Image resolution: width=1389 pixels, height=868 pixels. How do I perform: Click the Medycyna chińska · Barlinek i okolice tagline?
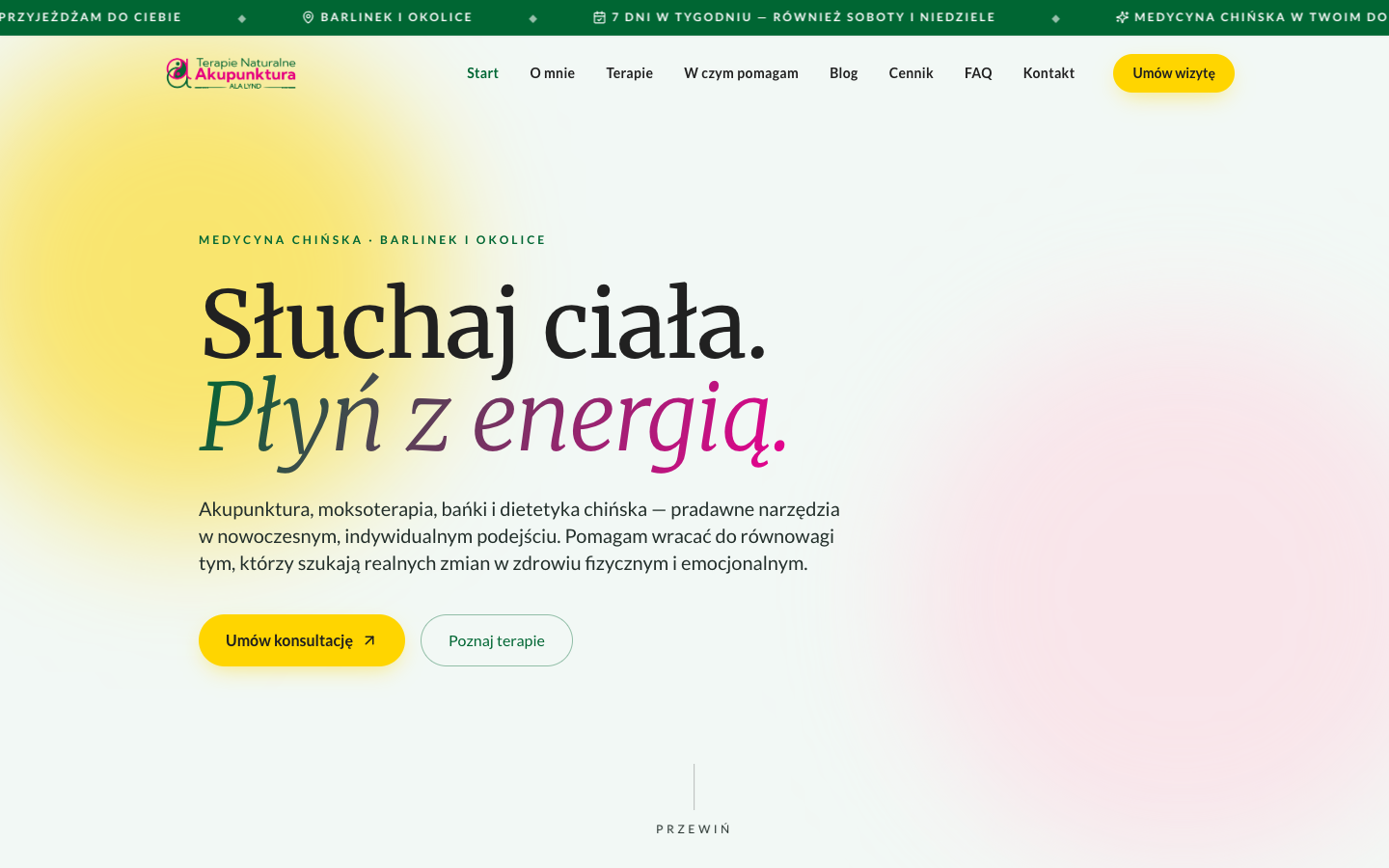click(x=372, y=240)
